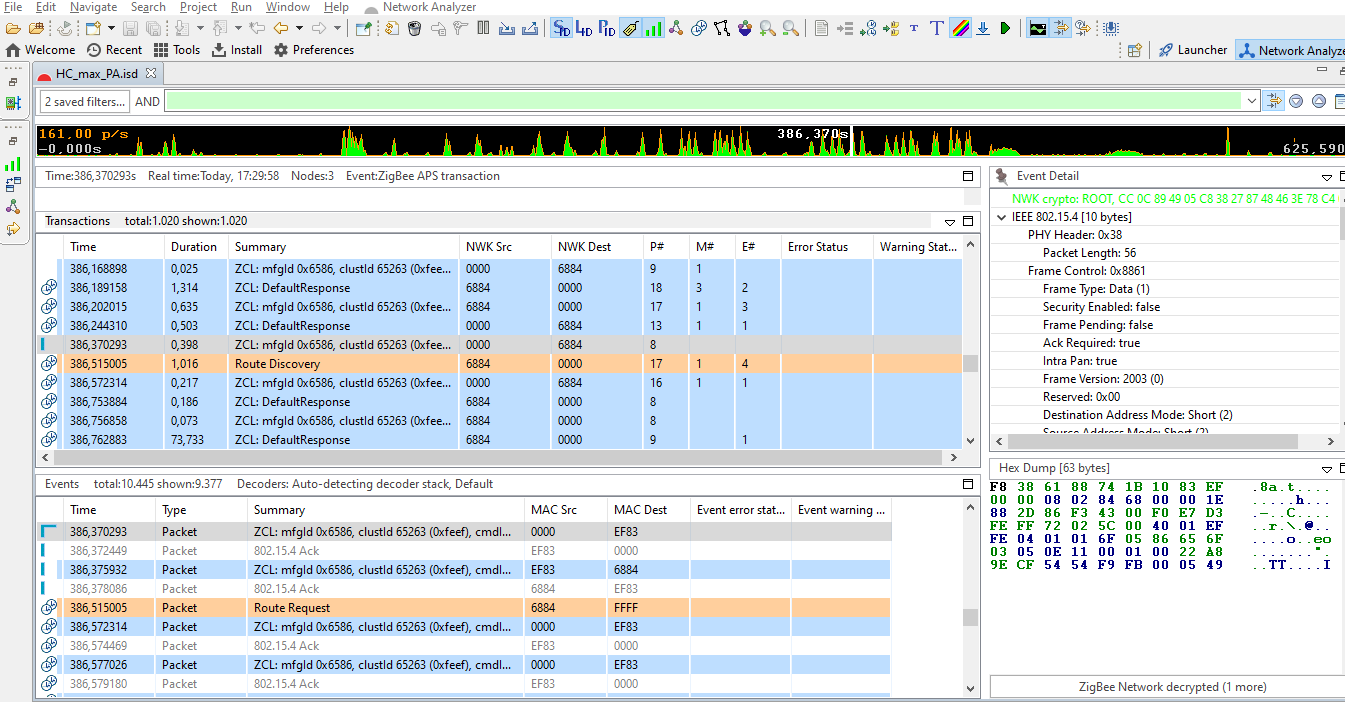1345x702 pixels.
Task: Open the Navigate menu
Action: pyautogui.click(x=93, y=7)
